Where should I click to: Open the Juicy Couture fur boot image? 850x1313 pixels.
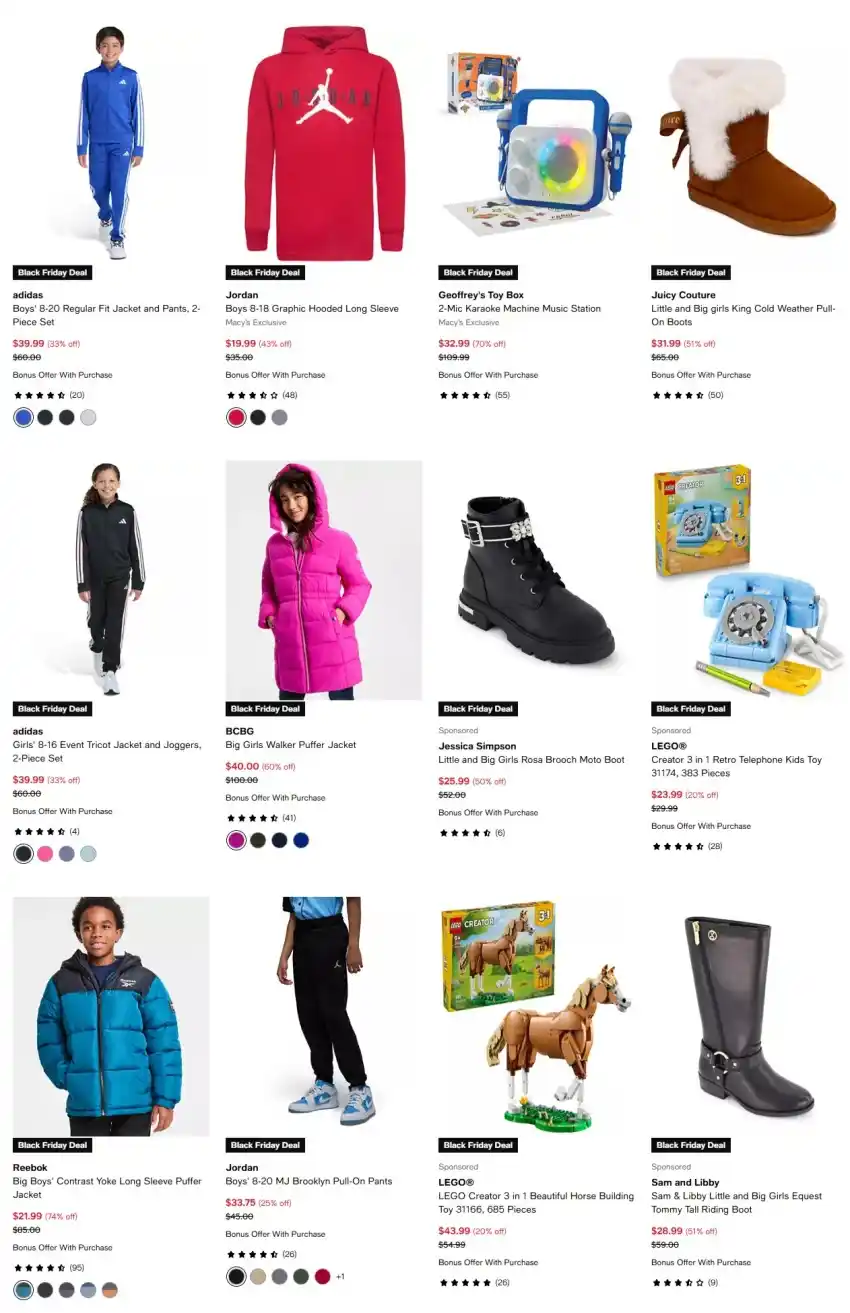pyautogui.click(x=748, y=142)
